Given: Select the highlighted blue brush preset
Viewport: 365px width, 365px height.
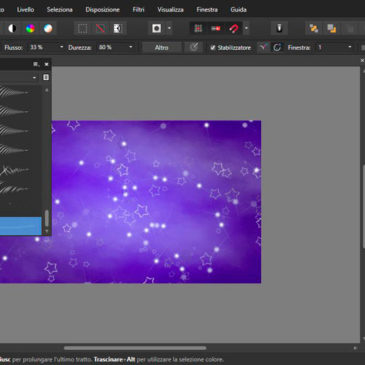Looking at the screenshot, I should (x=20, y=226).
